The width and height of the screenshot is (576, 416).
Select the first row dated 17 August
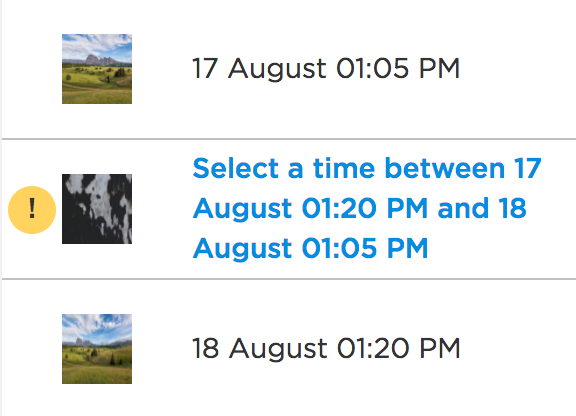(x=289, y=69)
